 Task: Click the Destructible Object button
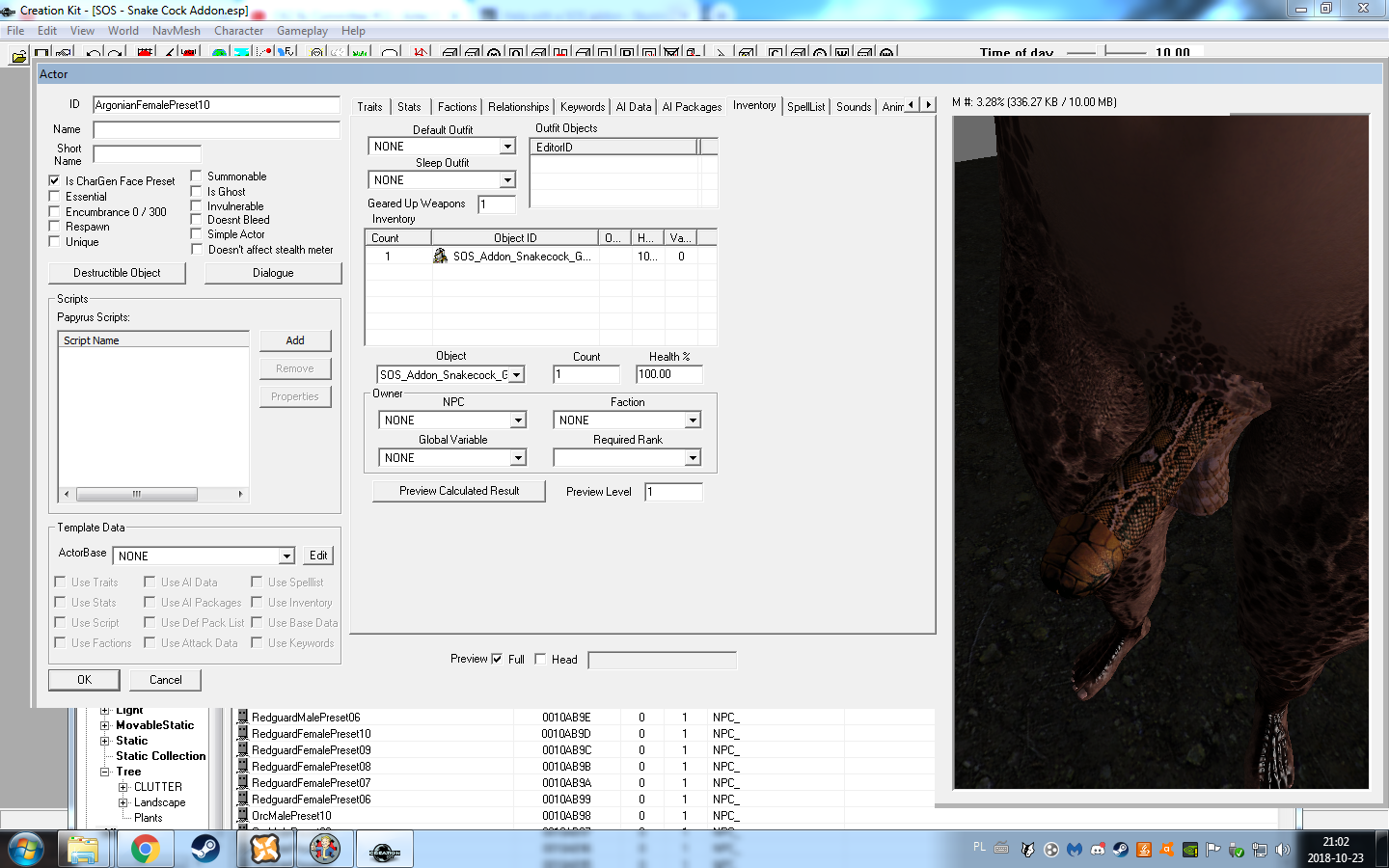click(117, 273)
